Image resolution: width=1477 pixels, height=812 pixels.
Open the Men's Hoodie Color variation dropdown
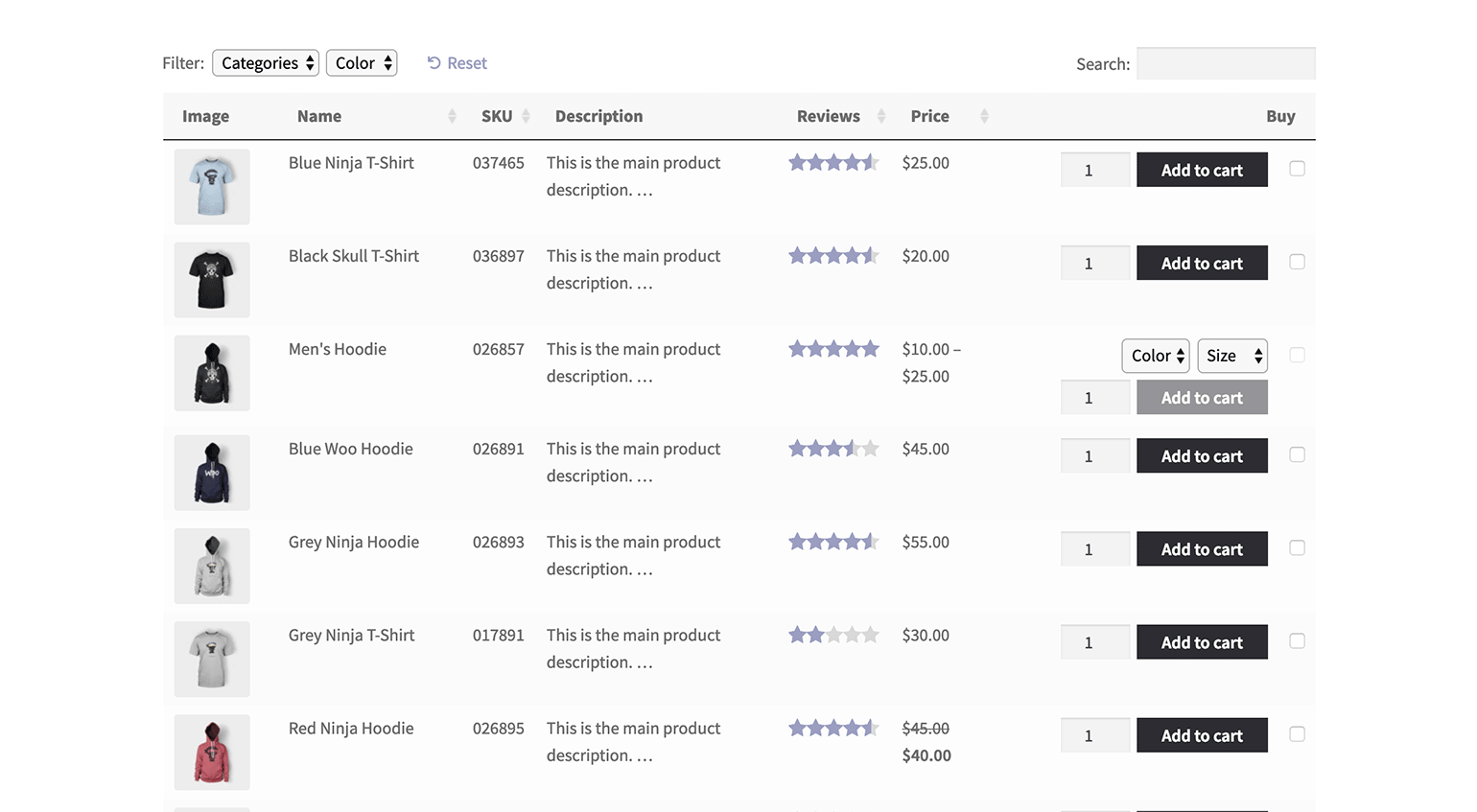(1156, 356)
